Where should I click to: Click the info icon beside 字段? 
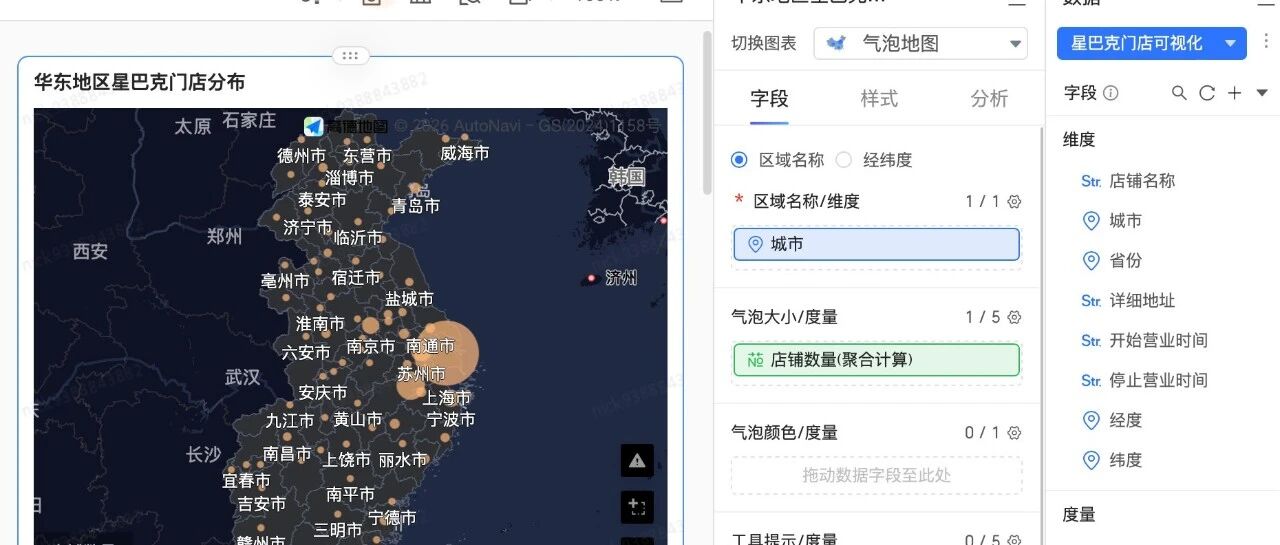(1111, 93)
